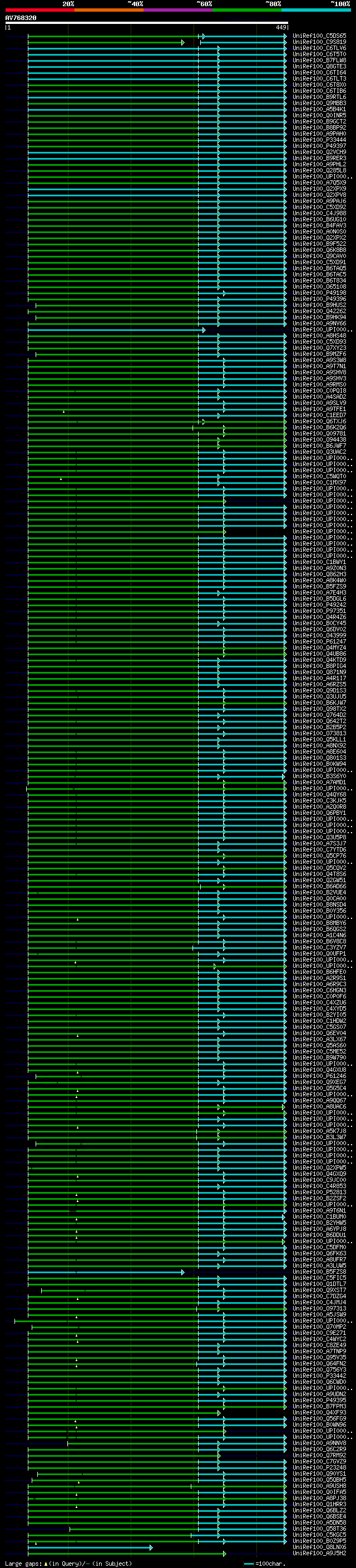Select hit label UniRef100_P49397
This screenshot has width=356, height=1568.
[x=319, y=146]
